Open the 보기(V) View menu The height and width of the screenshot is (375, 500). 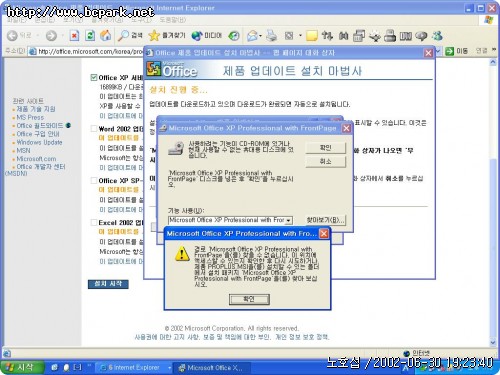[73, 20]
